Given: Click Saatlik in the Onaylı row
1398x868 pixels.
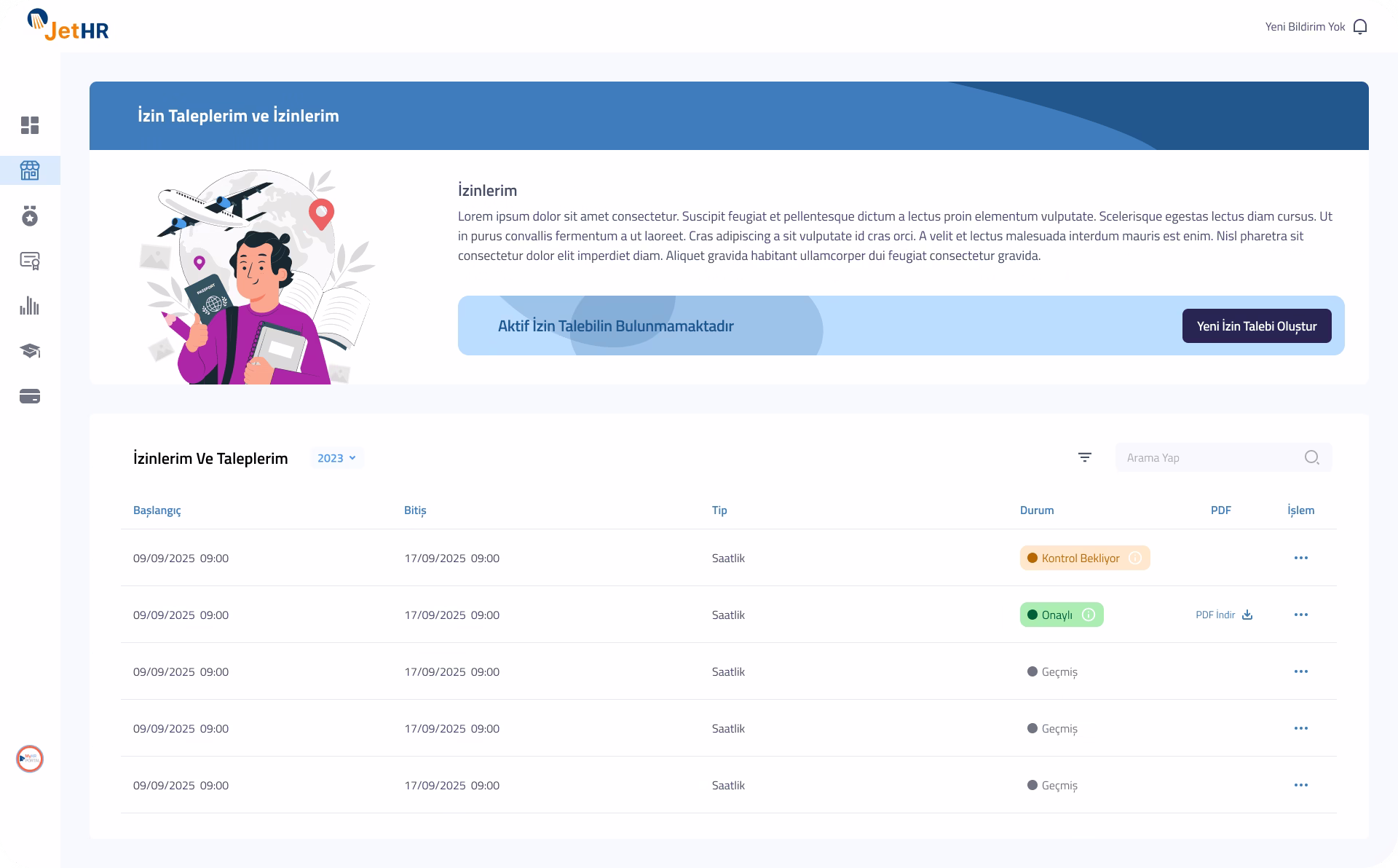Looking at the screenshot, I should (728, 615).
